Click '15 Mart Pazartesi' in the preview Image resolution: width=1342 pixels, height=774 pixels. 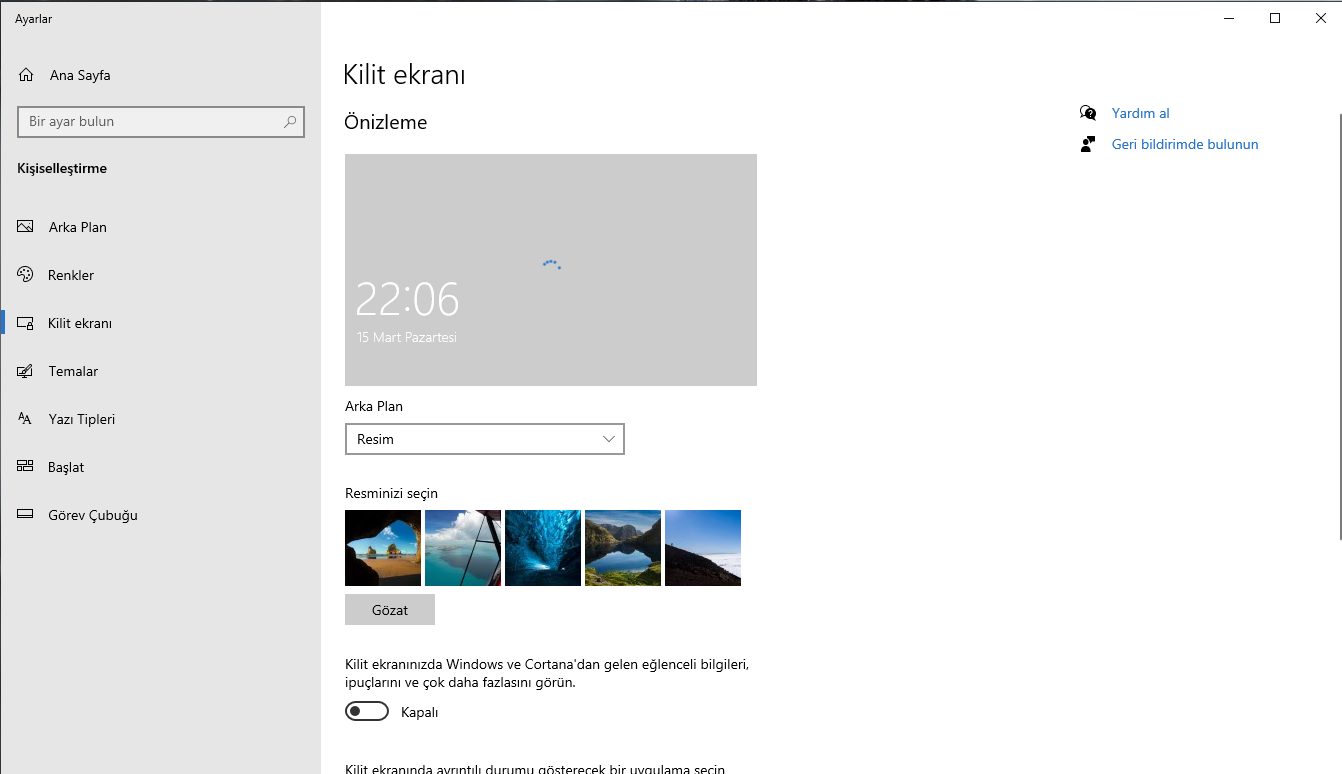point(407,338)
